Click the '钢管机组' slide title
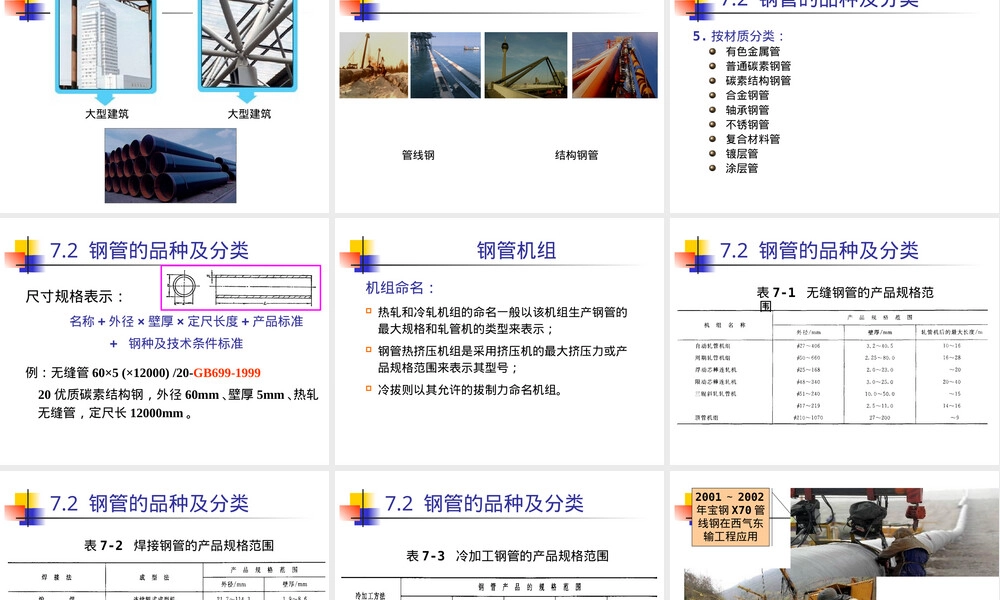The height and width of the screenshot is (600, 1000). (517, 251)
